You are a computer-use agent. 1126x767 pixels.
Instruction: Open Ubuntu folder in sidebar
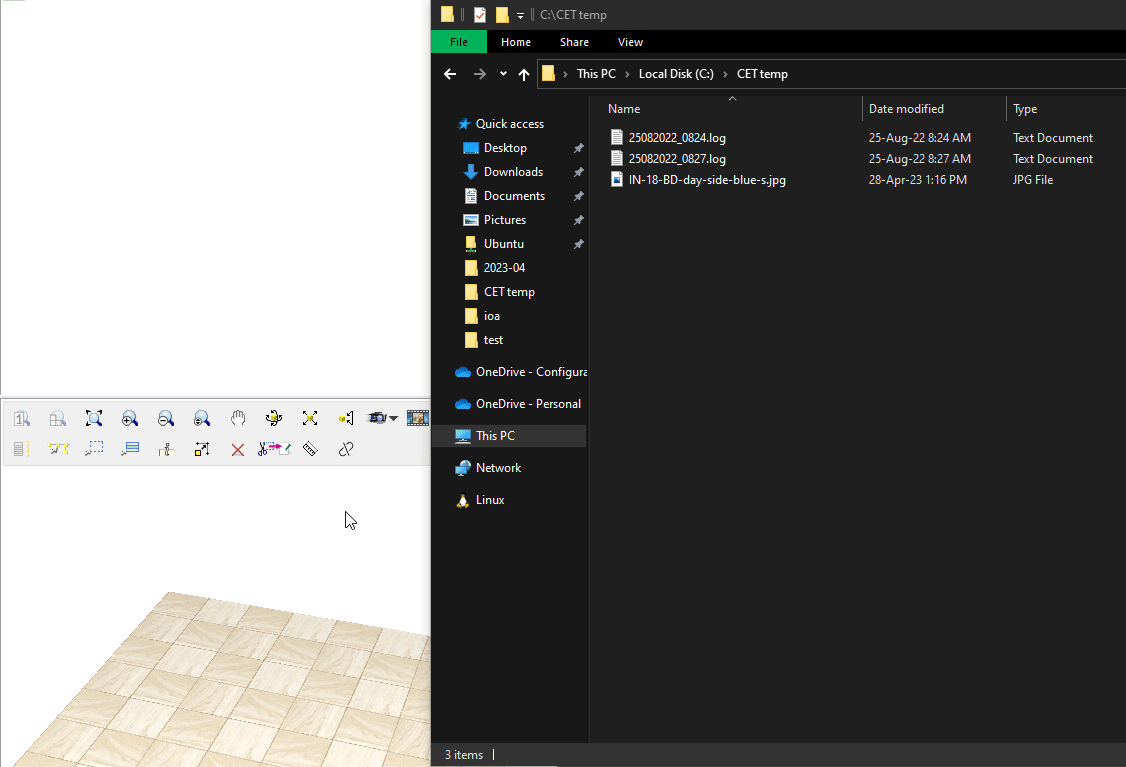503,244
